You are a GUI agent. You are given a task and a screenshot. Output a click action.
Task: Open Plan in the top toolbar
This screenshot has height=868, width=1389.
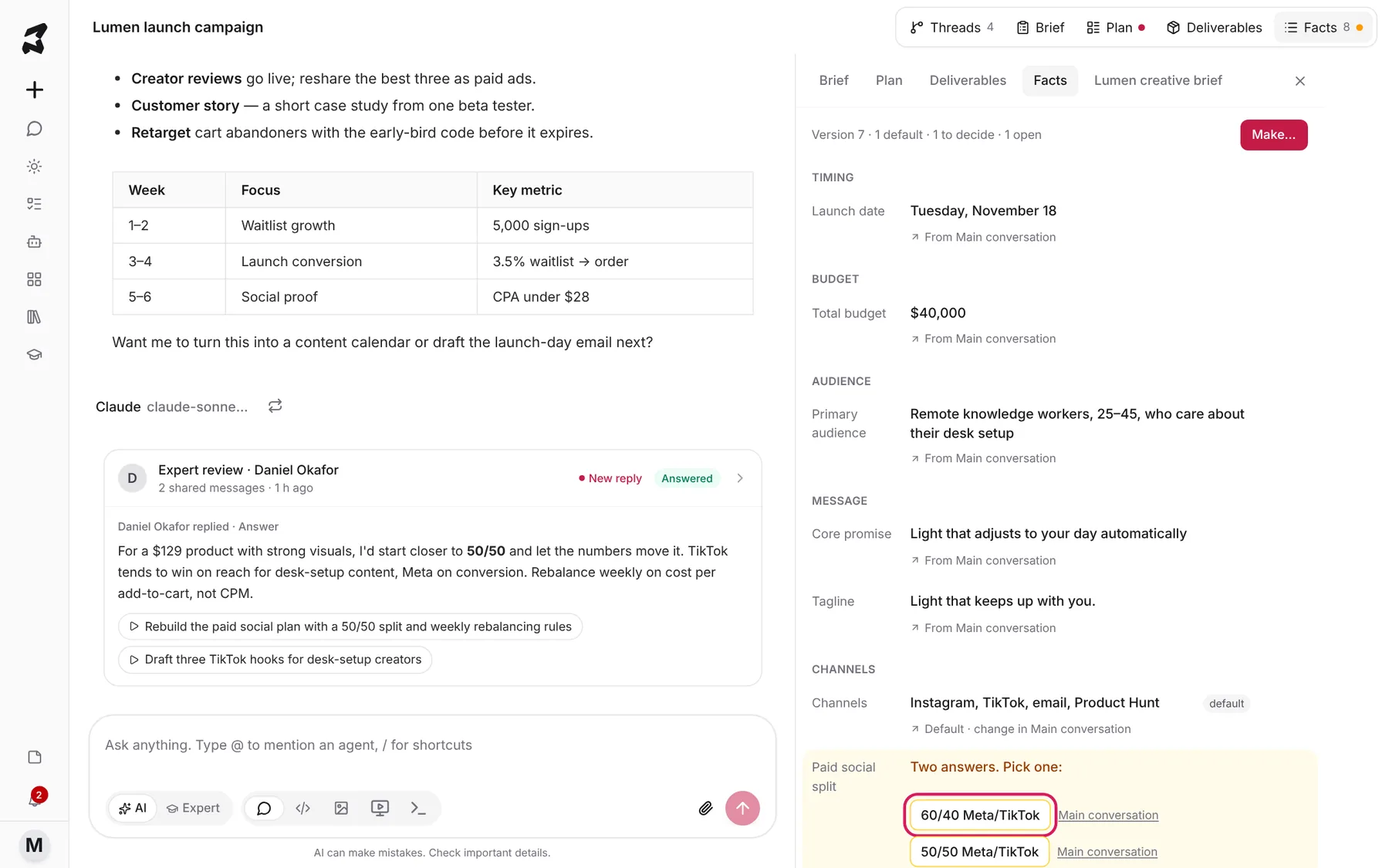pos(1115,28)
